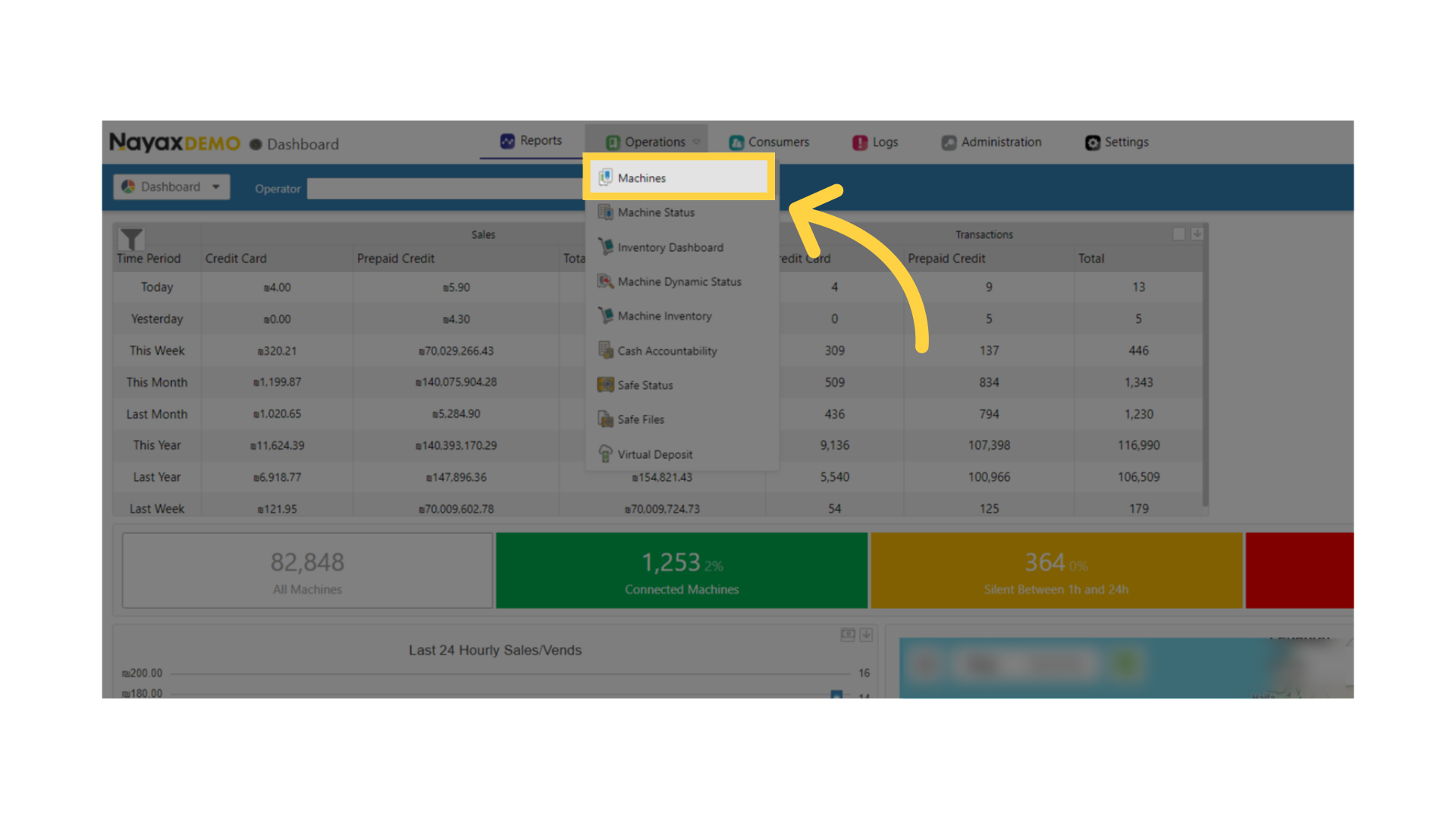Select the Yesterday row label
1456x819 pixels.
(x=157, y=319)
